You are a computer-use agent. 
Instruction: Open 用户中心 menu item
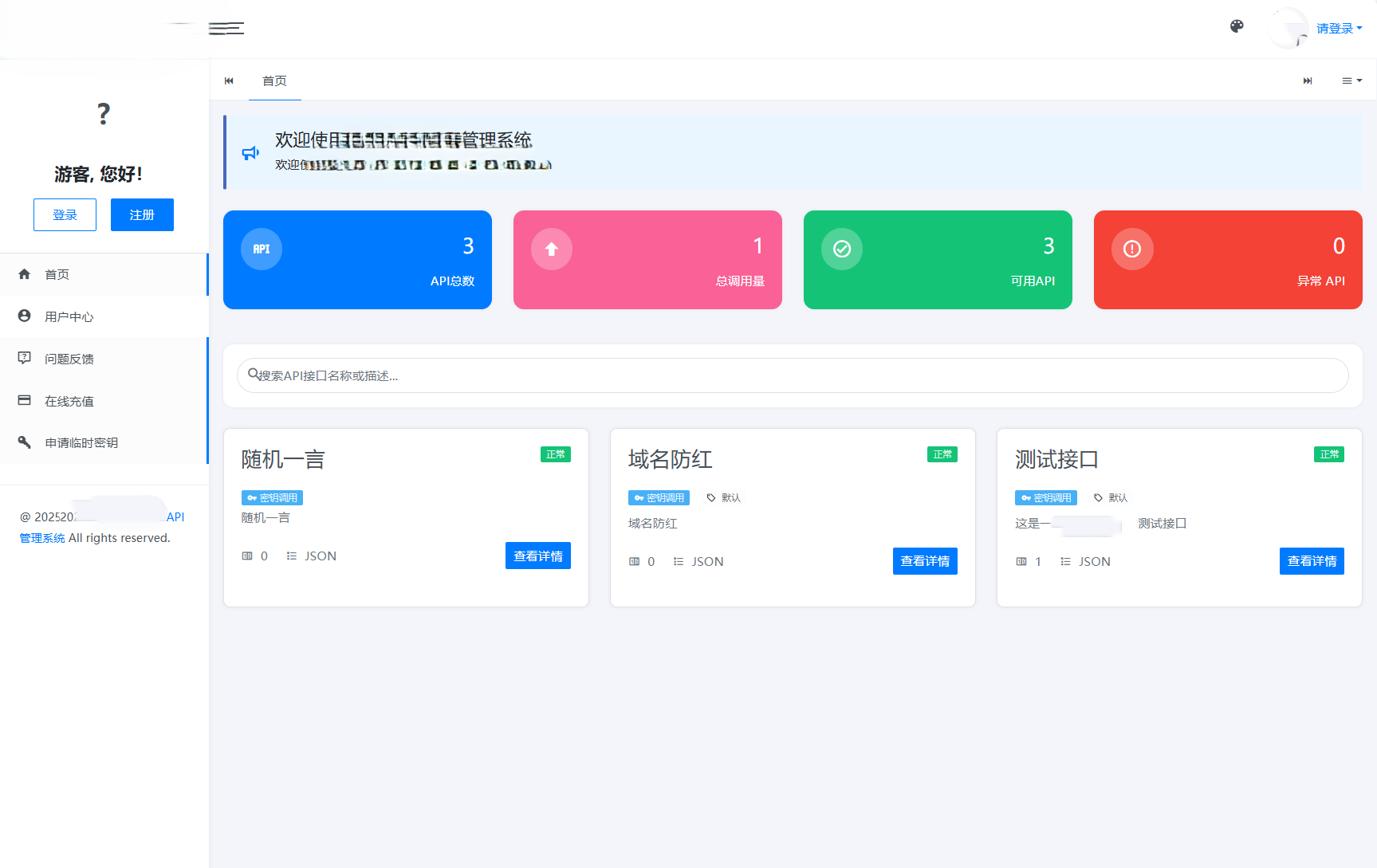tap(104, 316)
